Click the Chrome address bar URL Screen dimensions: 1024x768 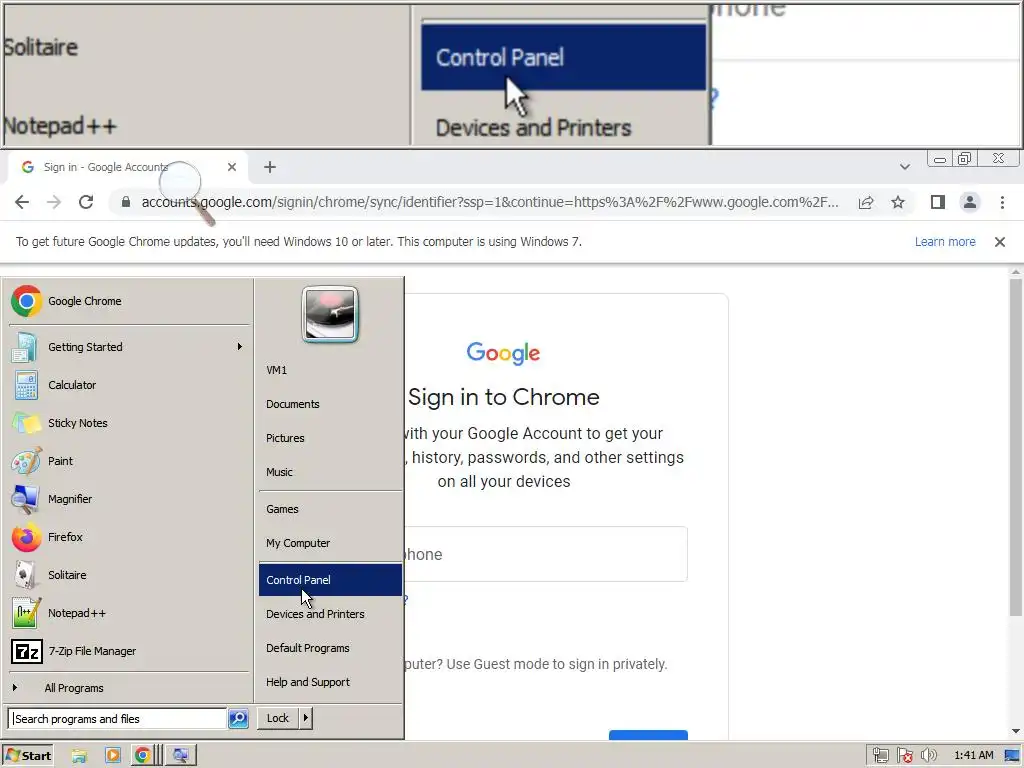490,202
